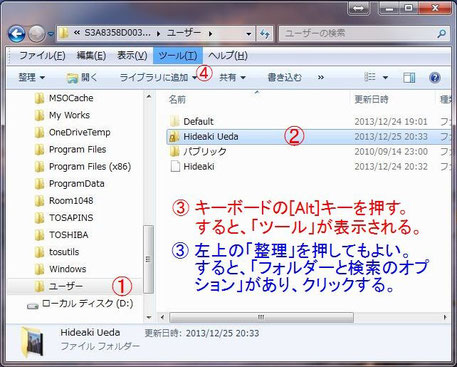The width and height of the screenshot is (457, 367).
Task: Click the Default folder icon
Action: click(174, 121)
